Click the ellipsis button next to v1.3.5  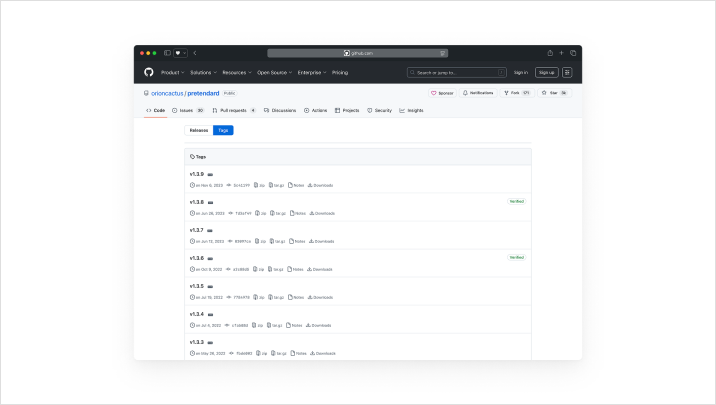tap(211, 287)
